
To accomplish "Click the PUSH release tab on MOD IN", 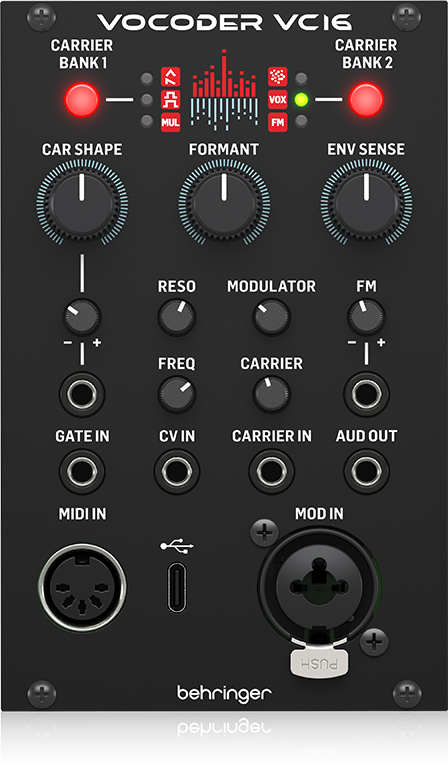I will pos(319,664).
